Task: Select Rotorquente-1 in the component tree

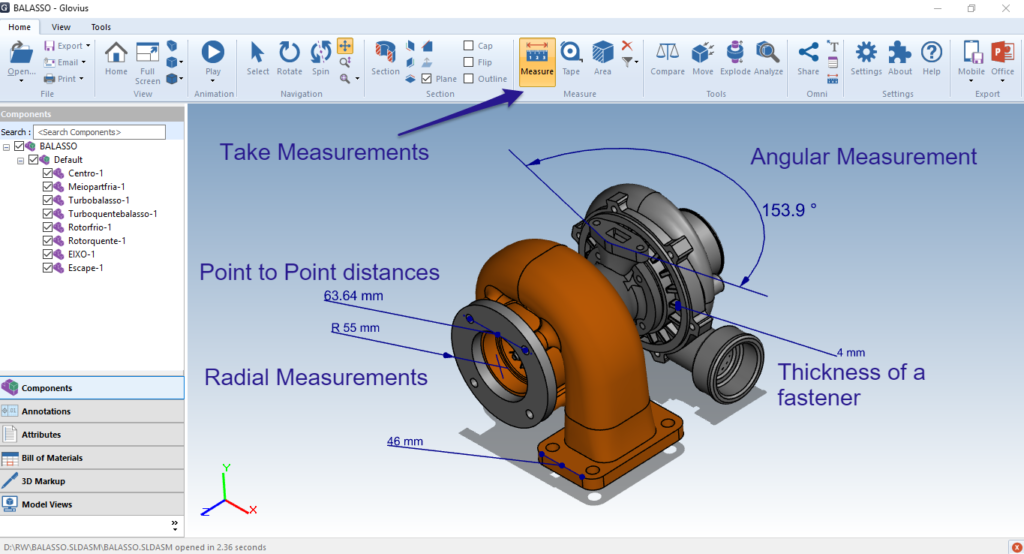Action: pos(97,241)
